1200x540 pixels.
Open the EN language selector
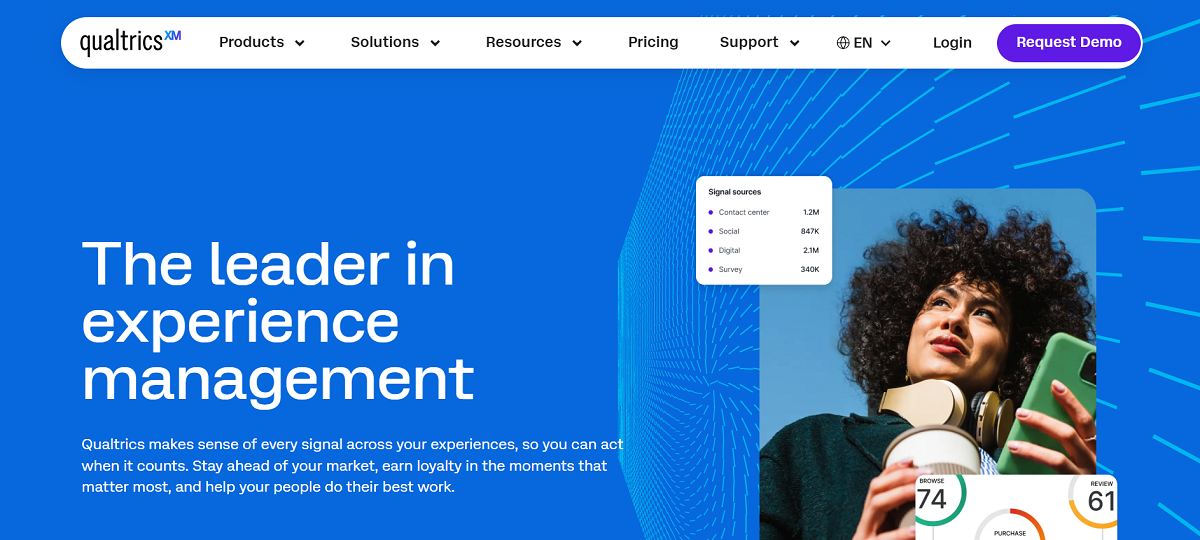[864, 43]
